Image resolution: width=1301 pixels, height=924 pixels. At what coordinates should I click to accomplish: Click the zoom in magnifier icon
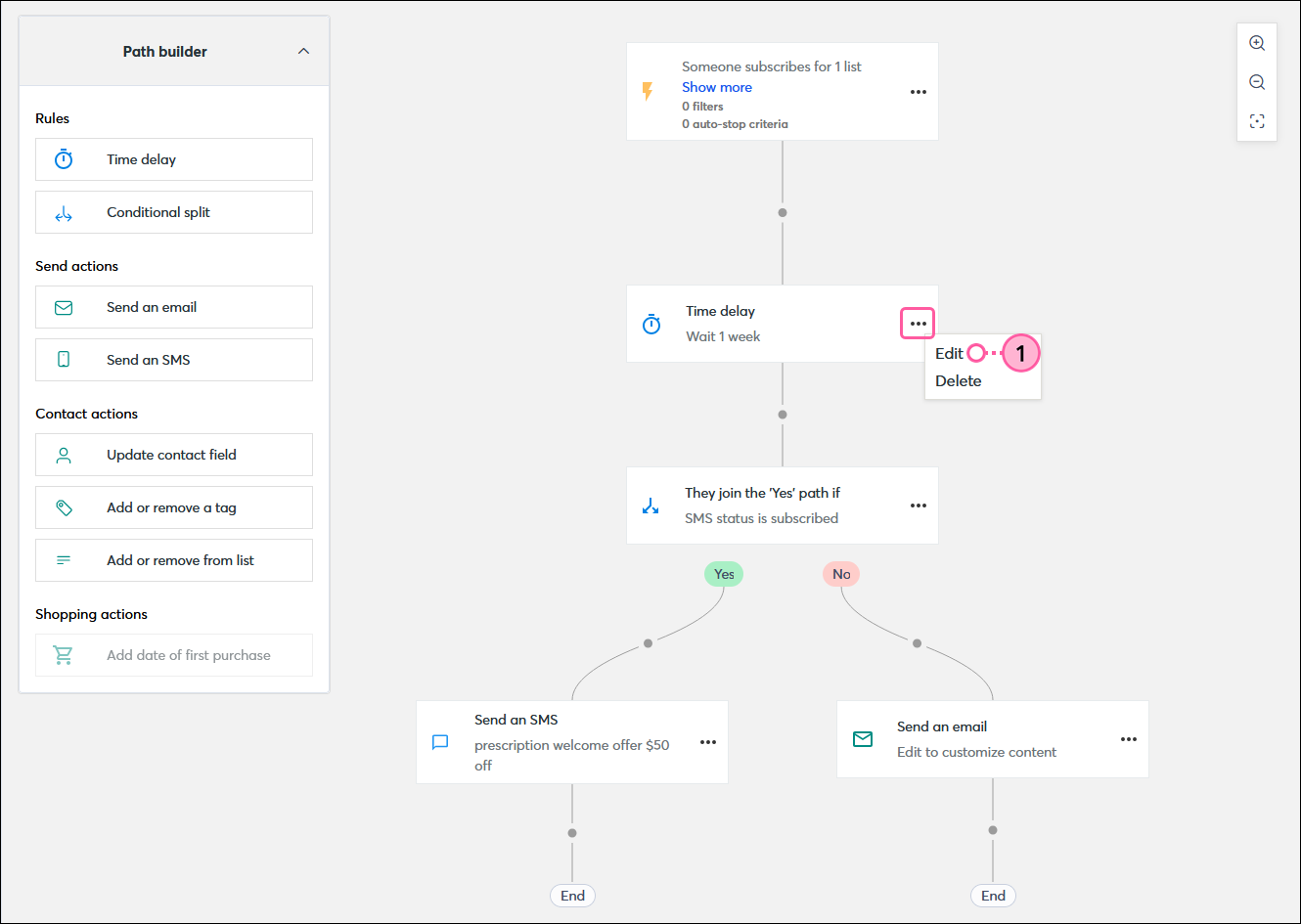(x=1256, y=43)
